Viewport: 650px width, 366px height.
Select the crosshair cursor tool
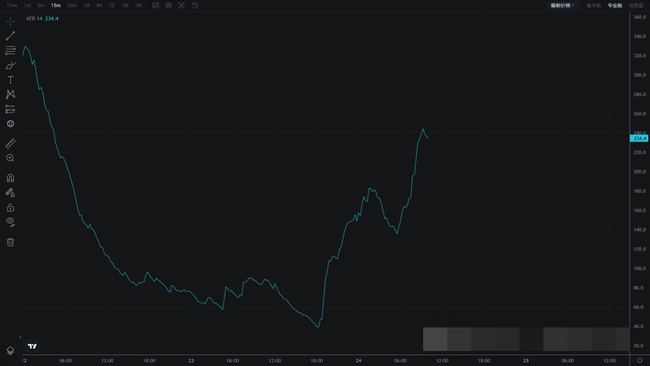[x=10, y=21]
